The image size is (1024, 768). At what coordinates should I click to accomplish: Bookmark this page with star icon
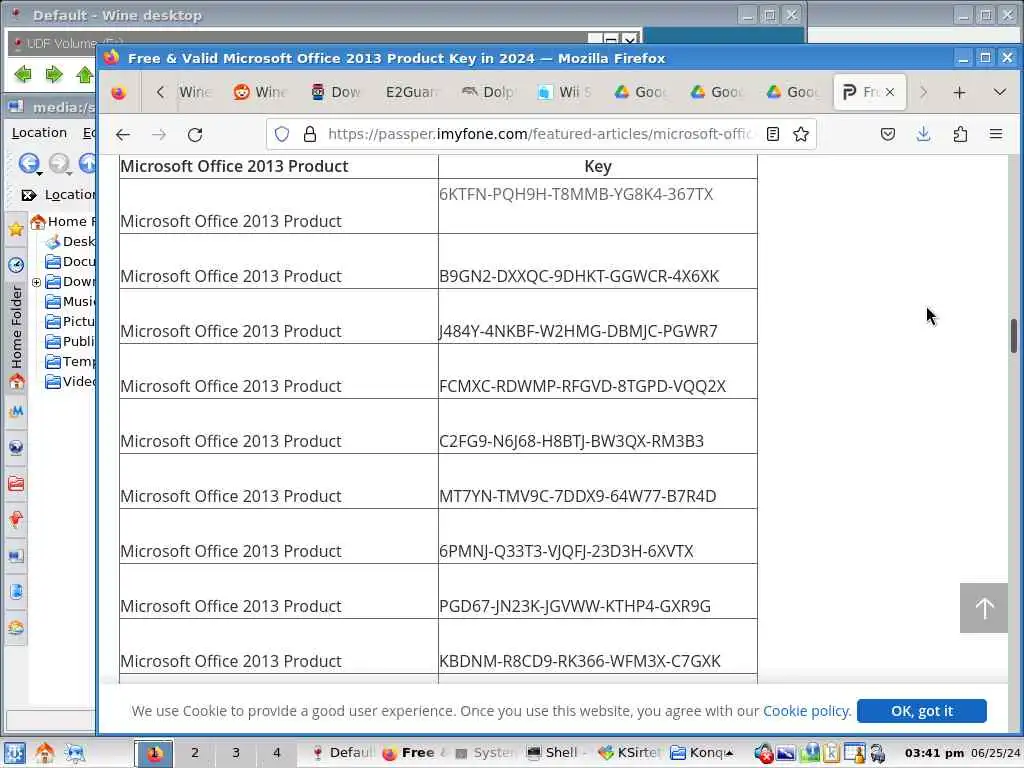(x=801, y=134)
